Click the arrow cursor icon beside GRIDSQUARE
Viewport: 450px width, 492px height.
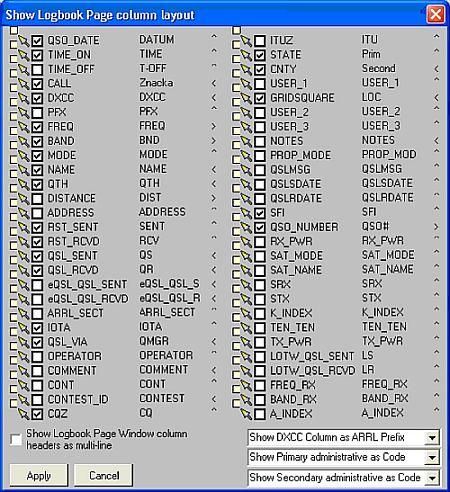[x=246, y=98]
